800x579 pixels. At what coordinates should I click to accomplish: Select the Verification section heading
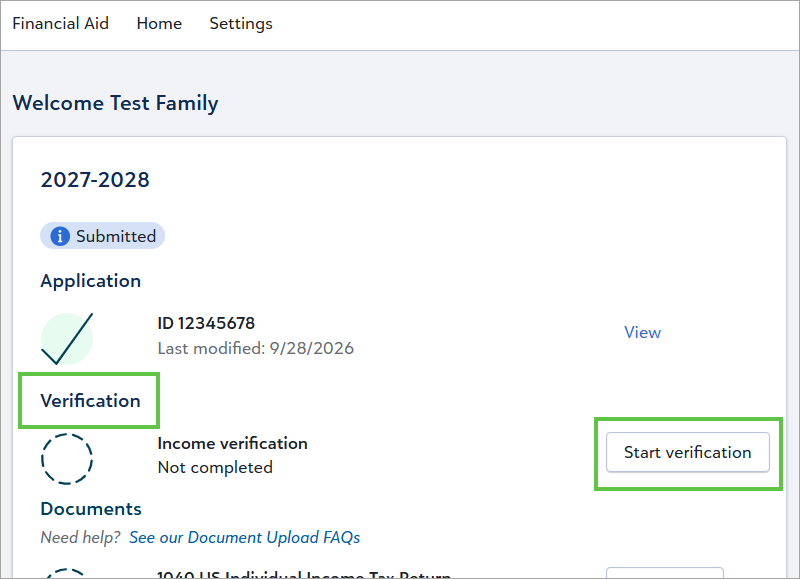click(x=90, y=401)
